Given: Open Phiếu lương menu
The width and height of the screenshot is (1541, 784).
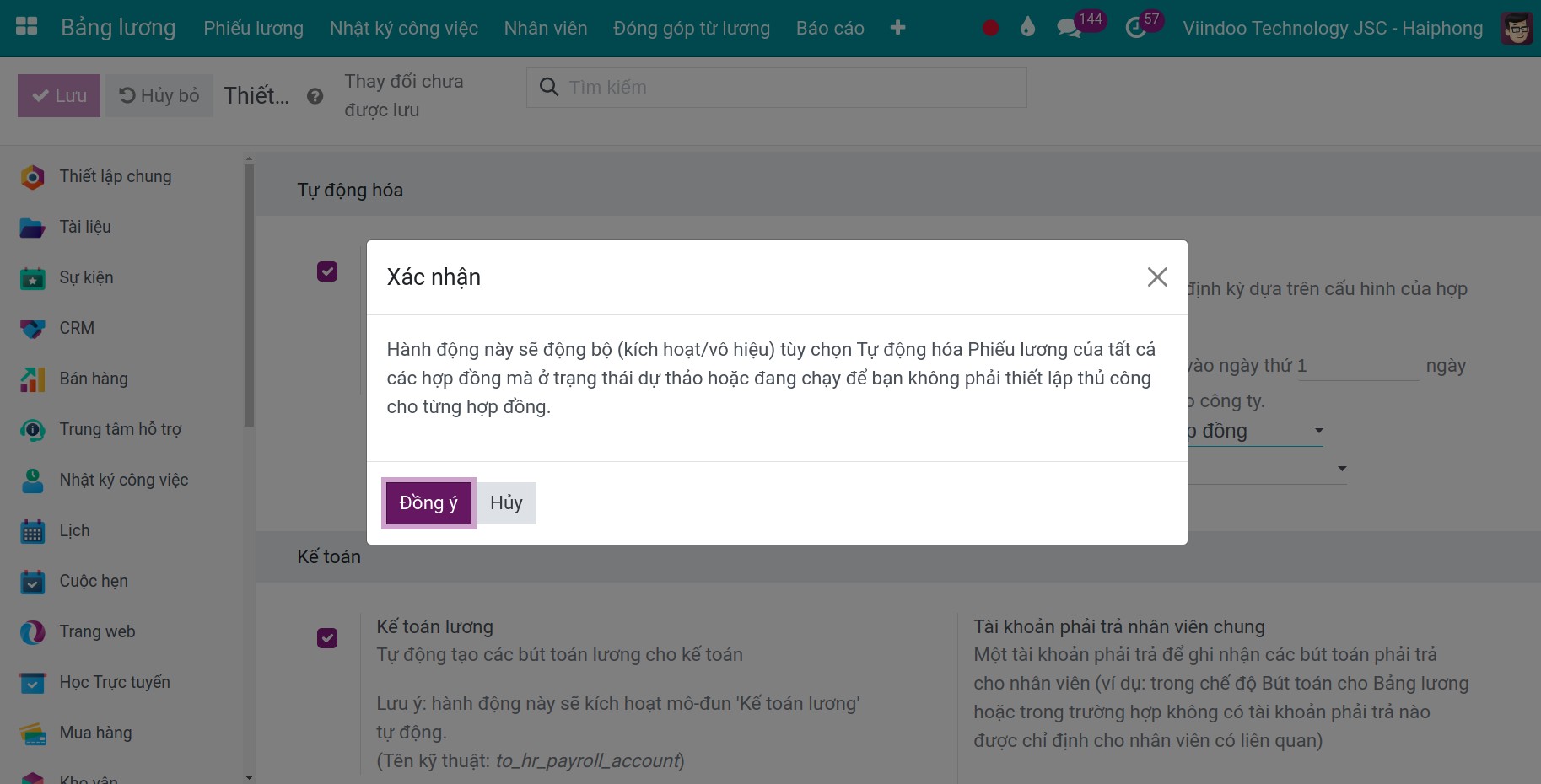Looking at the screenshot, I should click(x=253, y=28).
